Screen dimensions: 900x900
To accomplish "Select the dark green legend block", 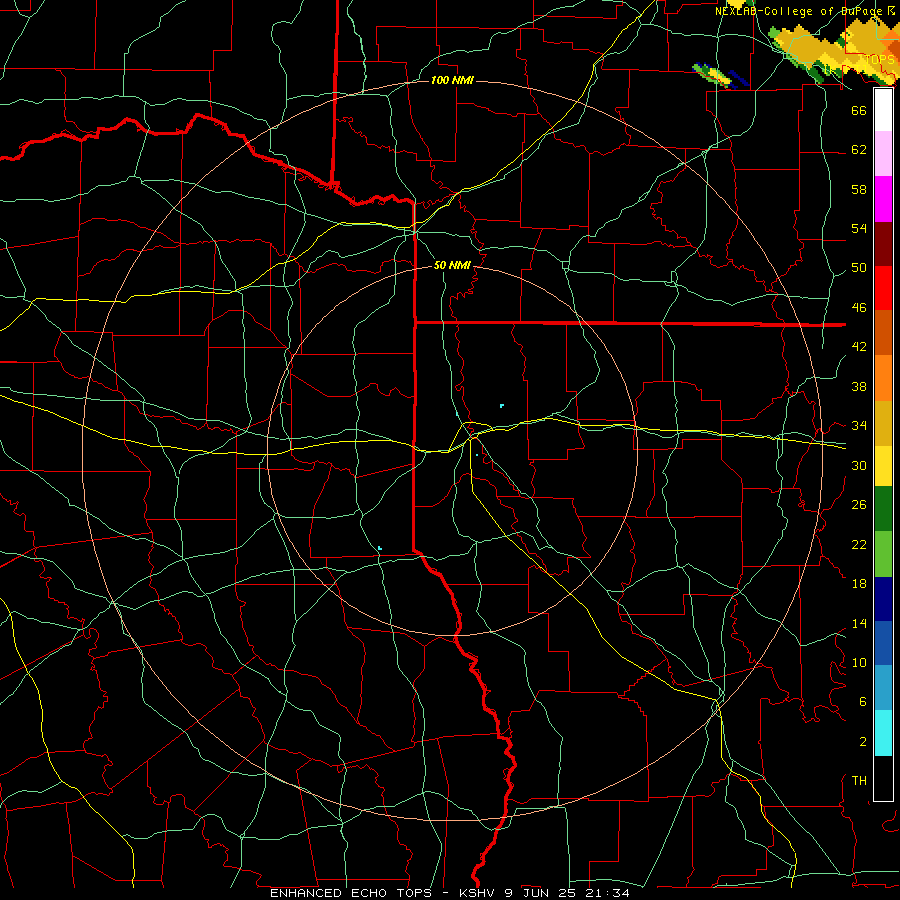I will pyautogui.click(x=883, y=509).
